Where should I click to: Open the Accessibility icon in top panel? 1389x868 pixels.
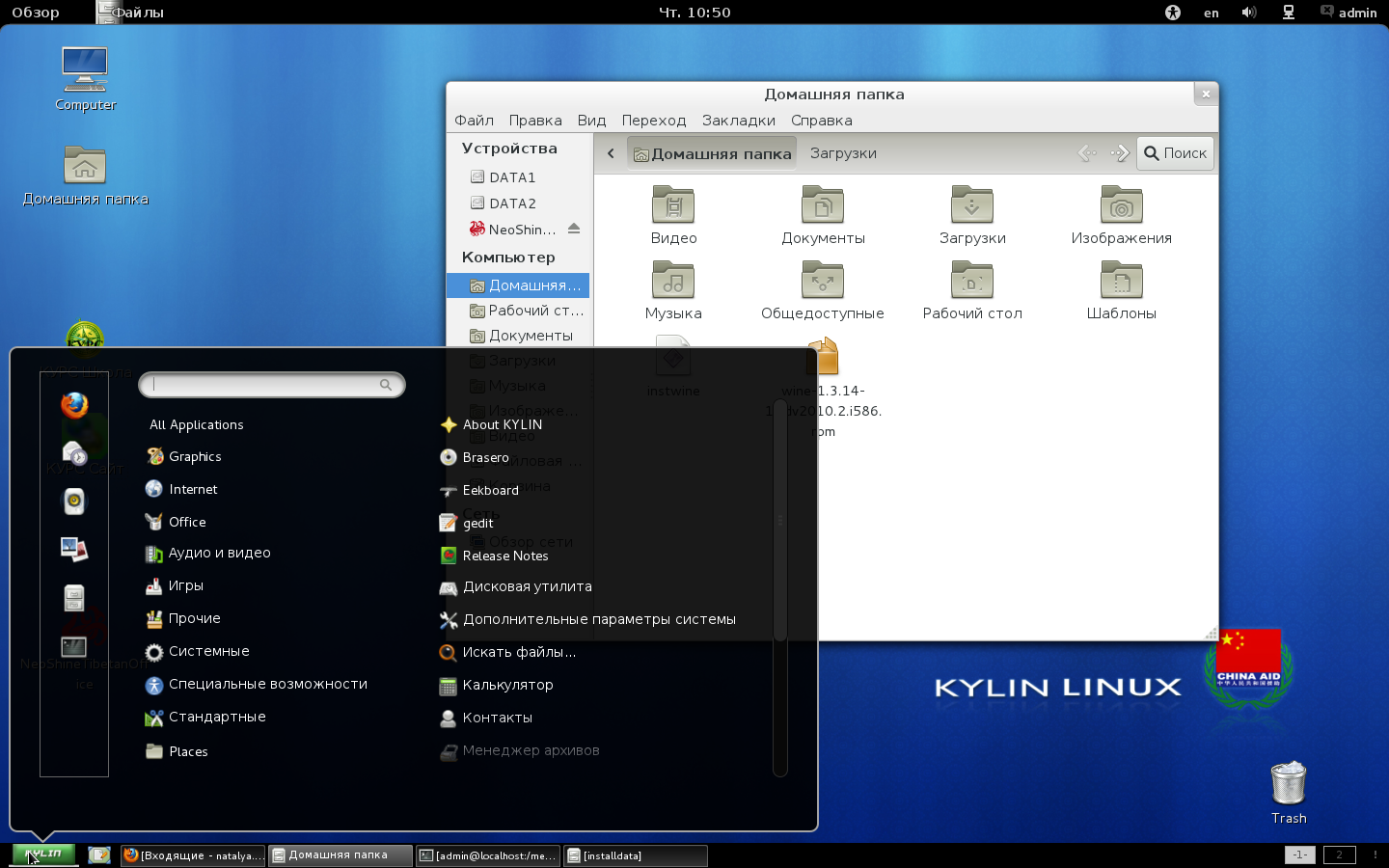1173,13
